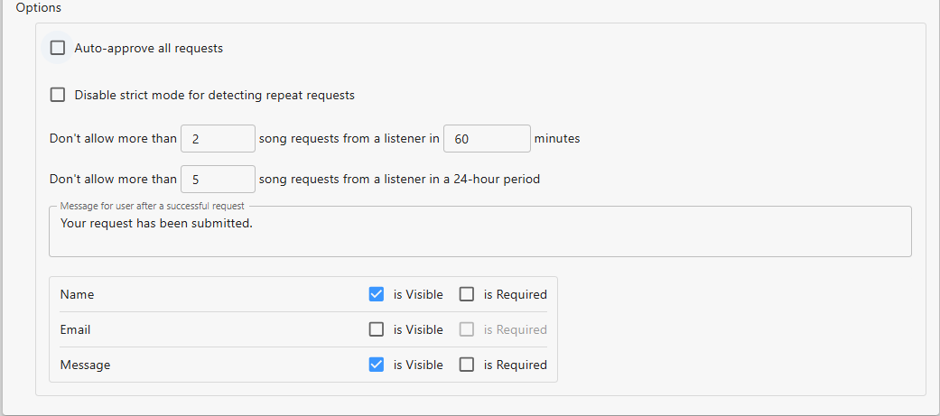Check the Name is Required checkbox
Screen dimensions: 940x416
(x=467, y=294)
